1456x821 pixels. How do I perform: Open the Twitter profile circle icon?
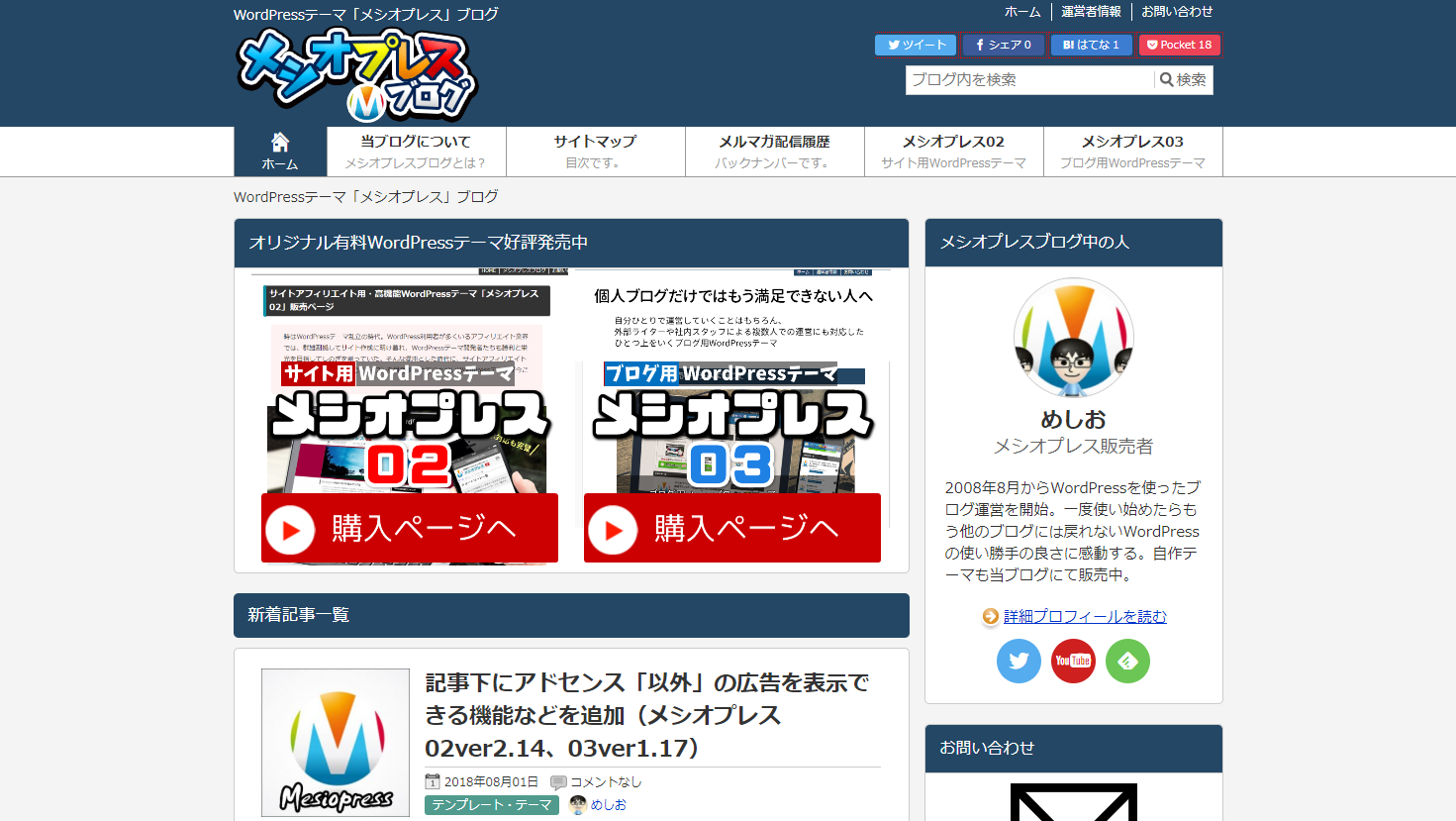tap(1019, 661)
